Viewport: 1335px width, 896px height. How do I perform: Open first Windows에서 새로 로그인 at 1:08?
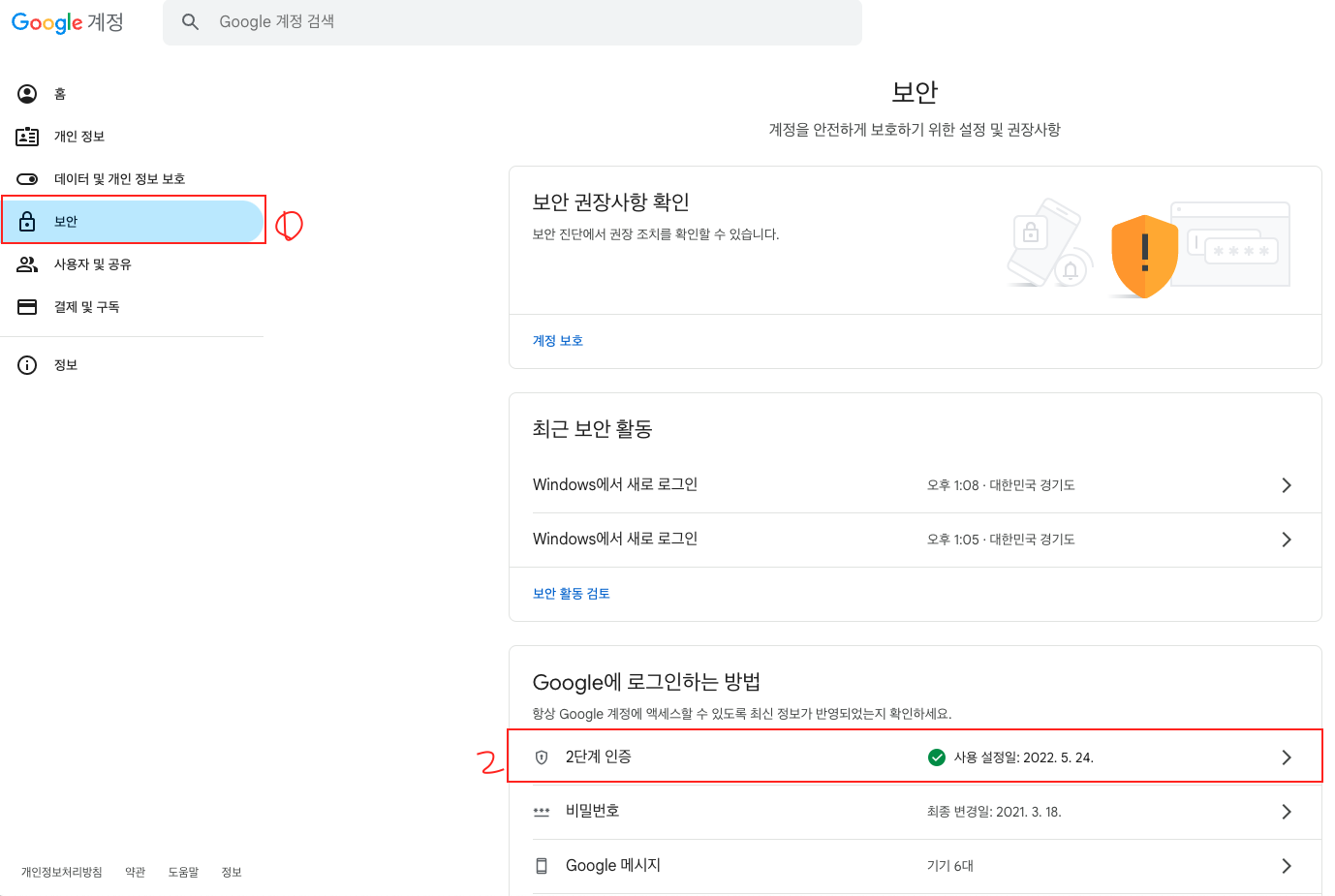point(915,485)
